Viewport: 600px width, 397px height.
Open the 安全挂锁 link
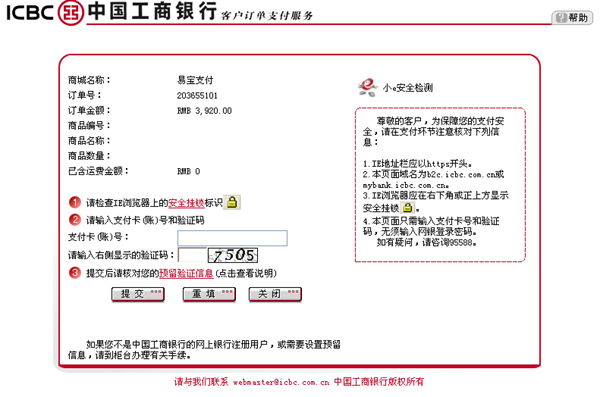[186, 203]
